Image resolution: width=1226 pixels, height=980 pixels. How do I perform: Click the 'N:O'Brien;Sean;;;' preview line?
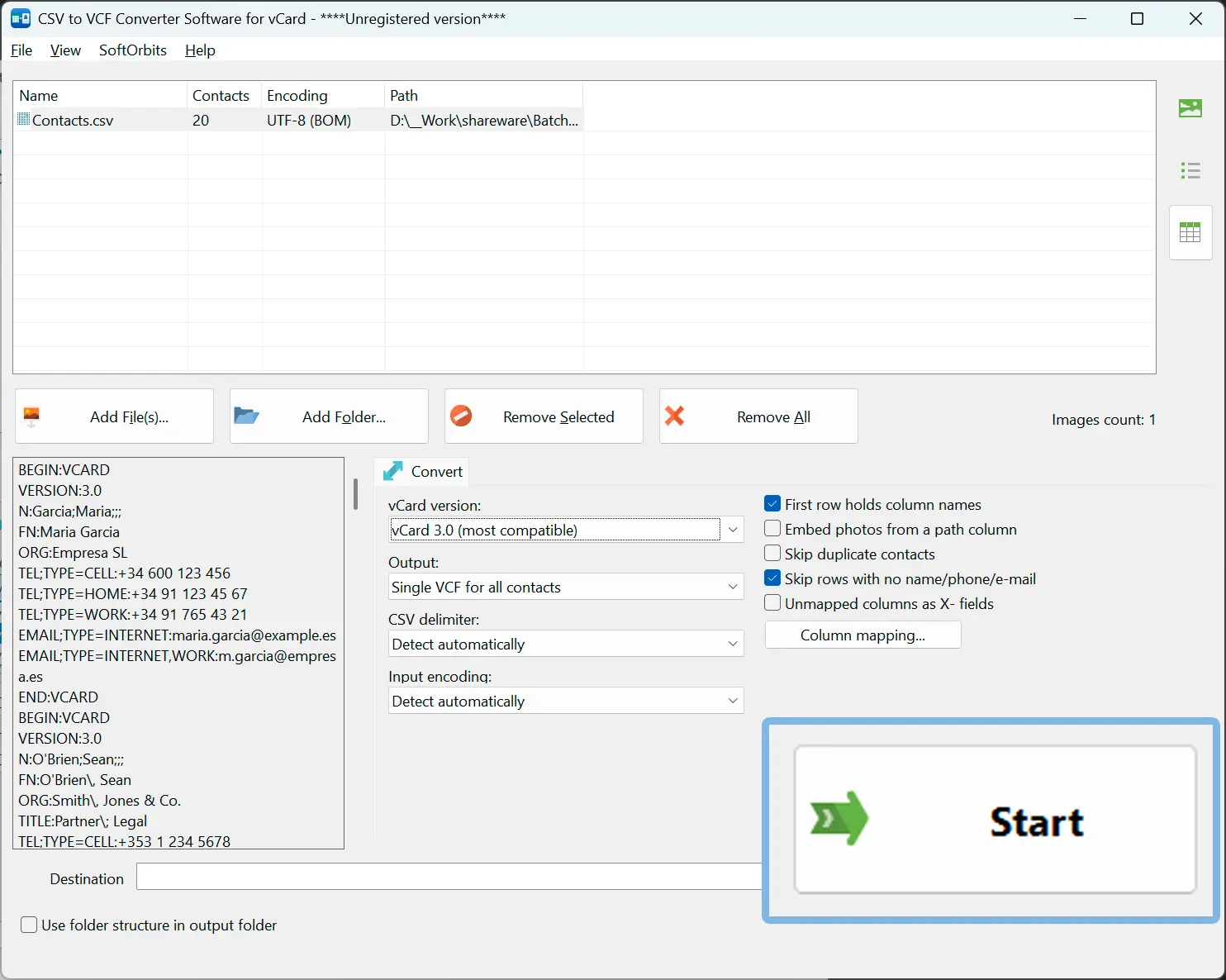[71, 759]
